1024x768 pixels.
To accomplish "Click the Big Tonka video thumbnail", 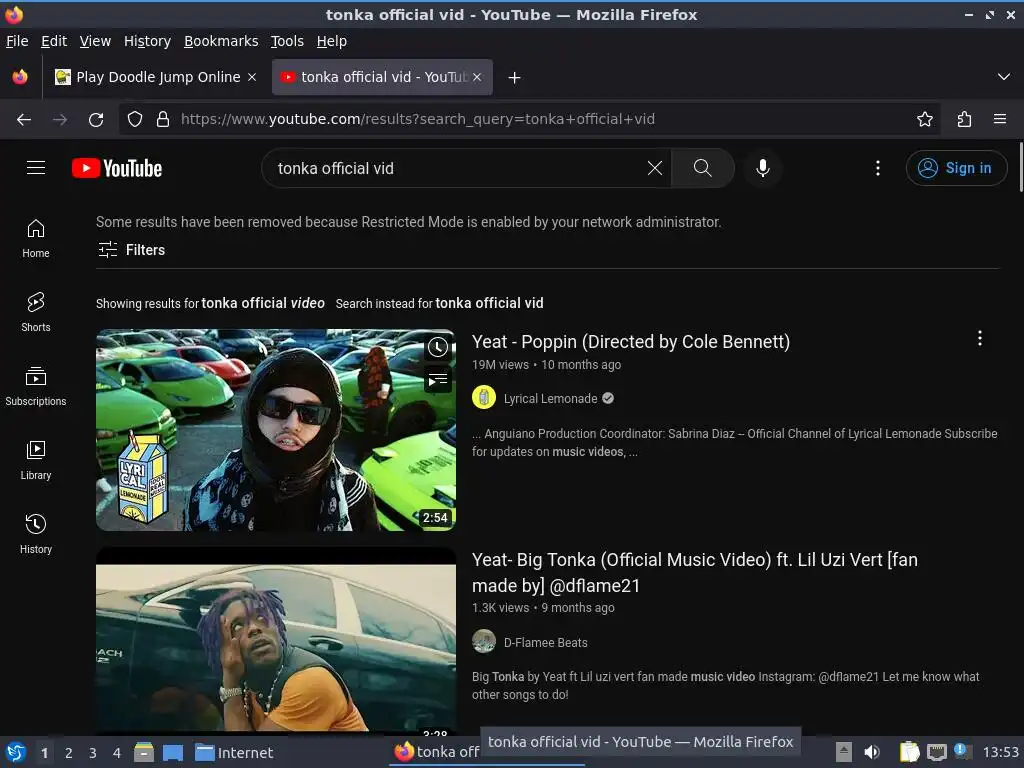I will (276, 640).
